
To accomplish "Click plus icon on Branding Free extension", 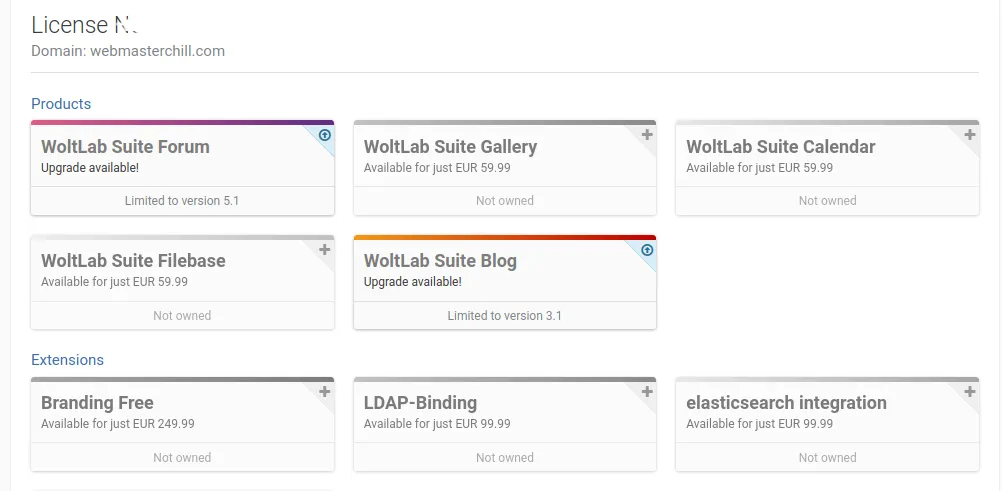I will tap(325, 392).
